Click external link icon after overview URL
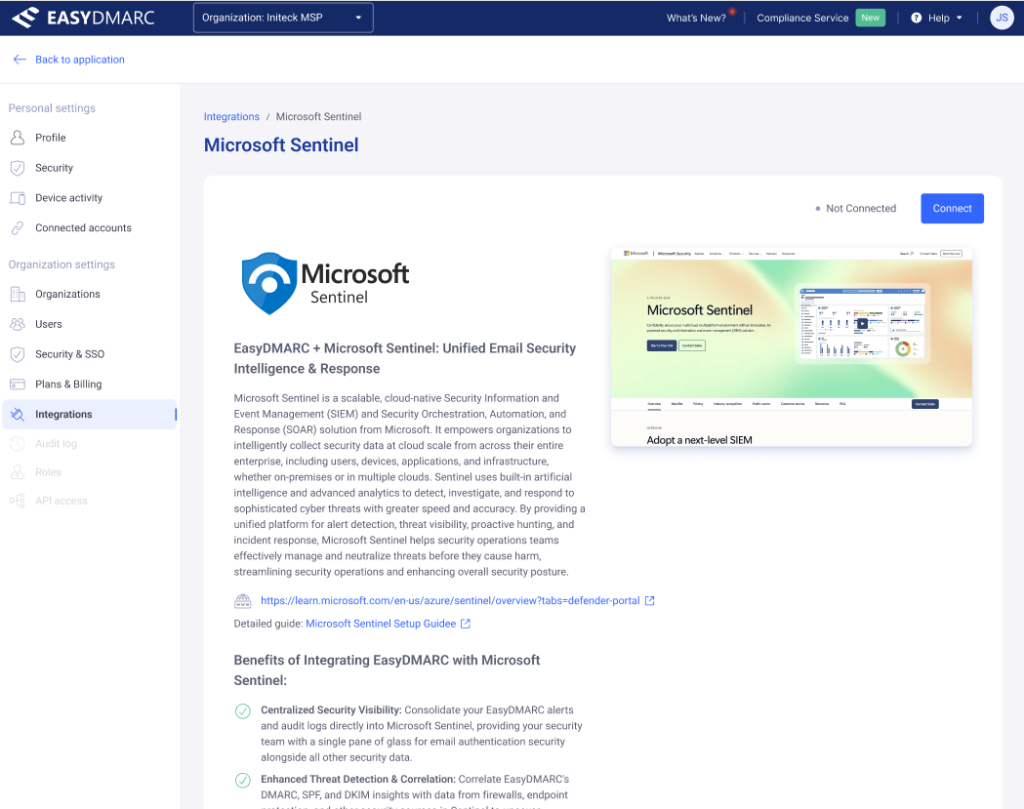 tap(650, 600)
